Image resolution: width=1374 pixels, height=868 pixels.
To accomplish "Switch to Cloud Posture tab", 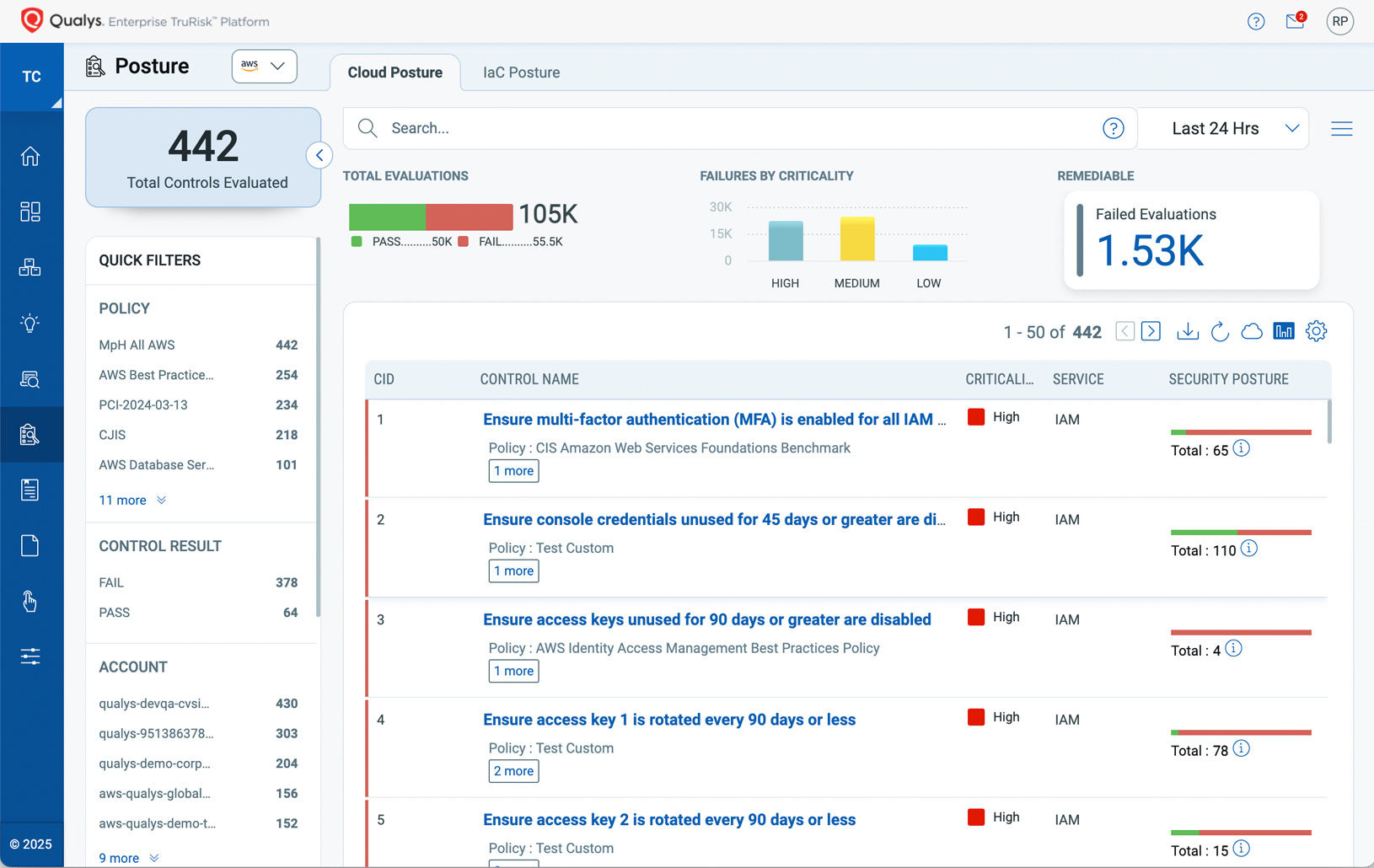I will [395, 72].
